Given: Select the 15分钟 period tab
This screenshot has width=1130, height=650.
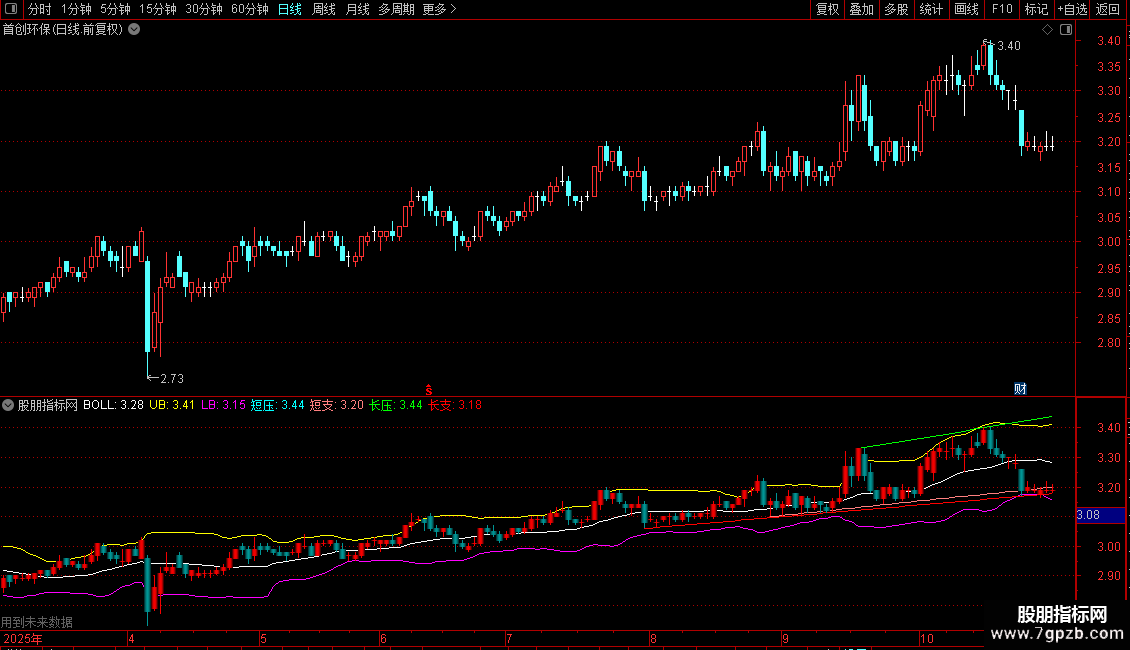Looking at the screenshot, I should click(158, 9).
